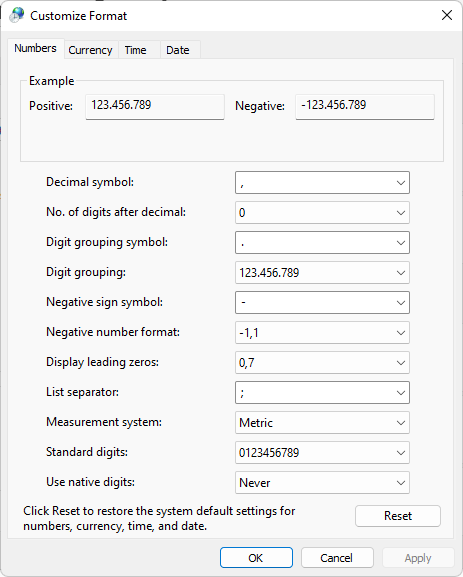Open No. of digits after decimal dropdown
This screenshot has height=577, width=463.
click(322, 213)
